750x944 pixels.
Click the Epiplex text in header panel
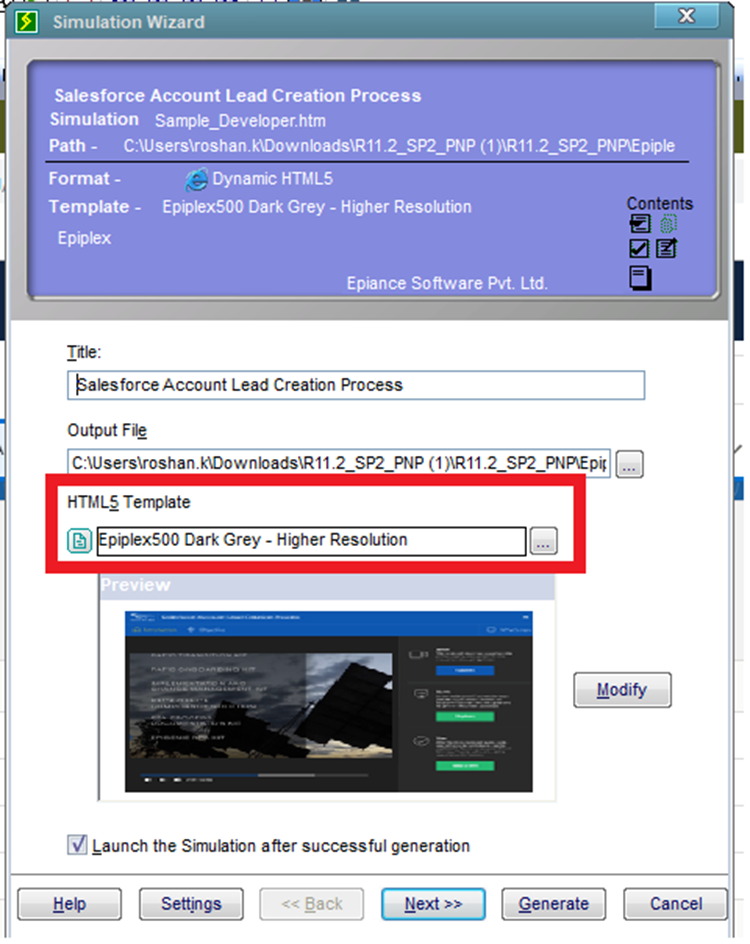84,238
